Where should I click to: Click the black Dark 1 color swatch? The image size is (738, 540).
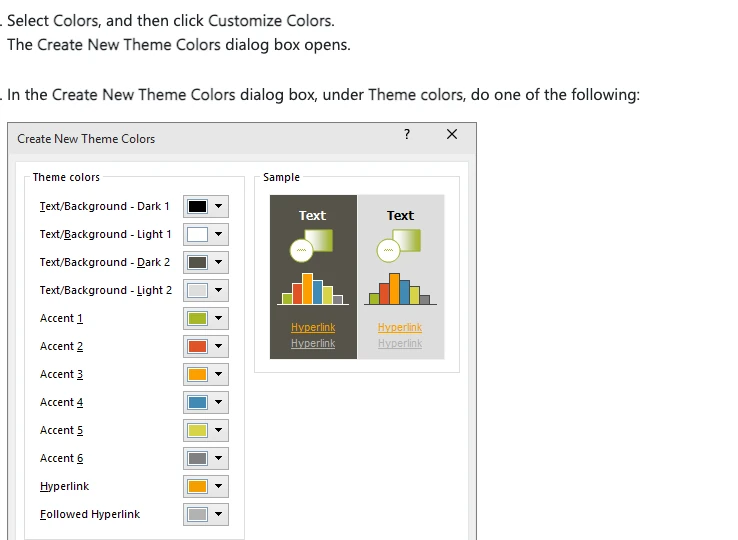197,206
